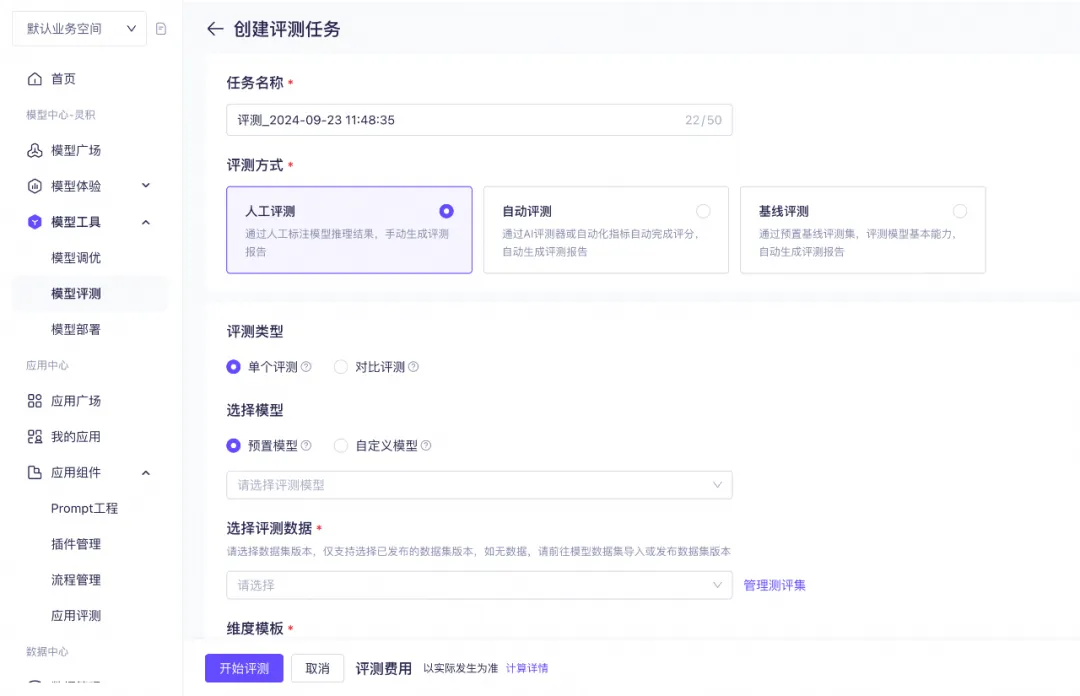Screen dimensions: 1080x696
Task: Select 人工评测 evaluation method card
Action: click(x=349, y=230)
